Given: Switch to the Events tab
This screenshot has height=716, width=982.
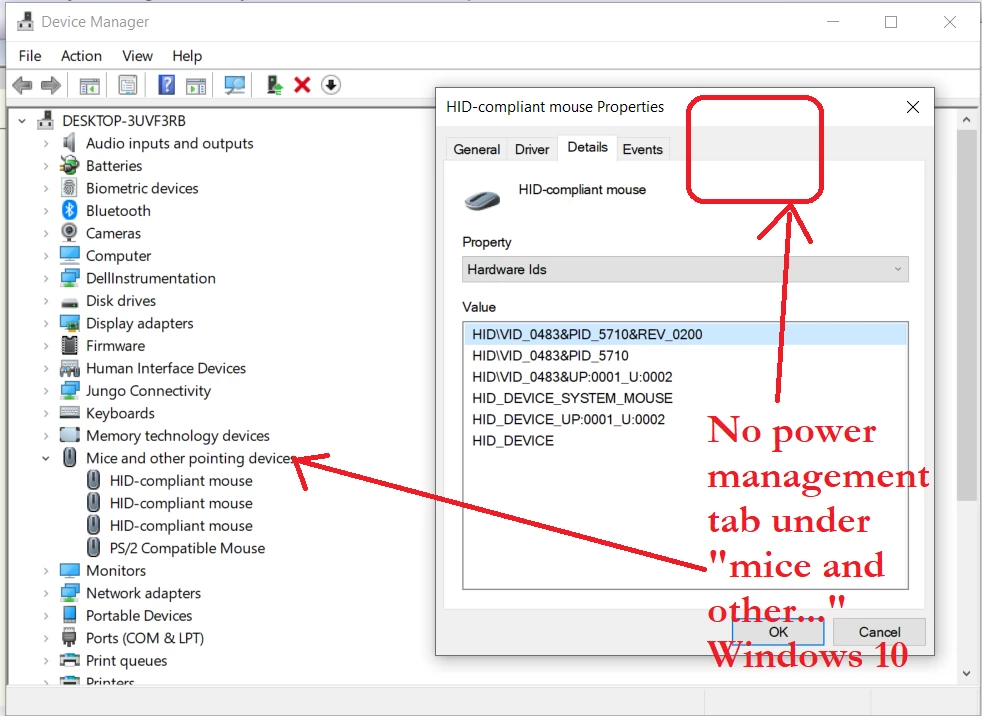Looking at the screenshot, I should pyautogui.click(x=643, y=149).
